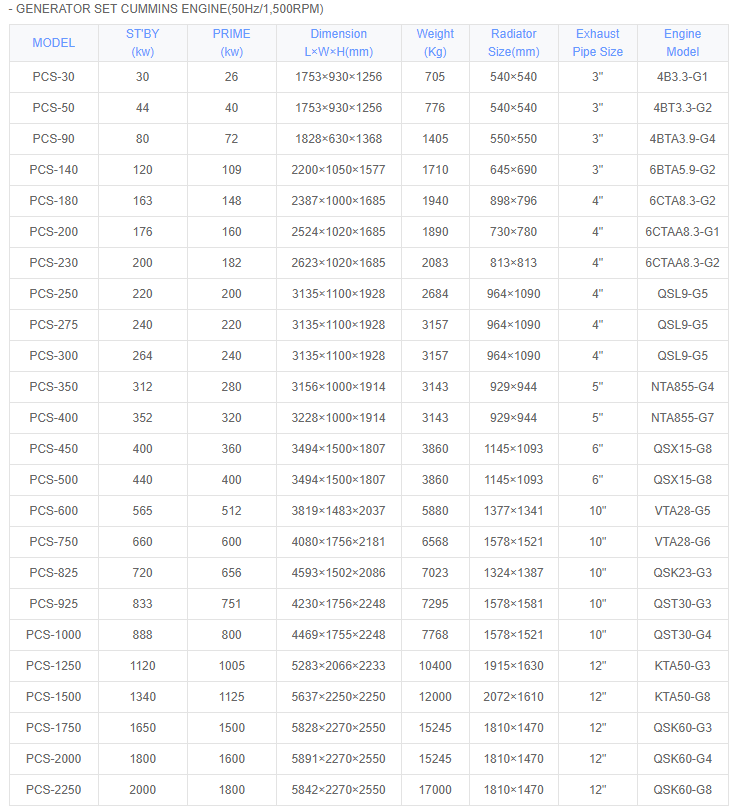Click engine model QSK60-G8
The height and width of the screenshot is (812, 735).
tap(683, 790)
